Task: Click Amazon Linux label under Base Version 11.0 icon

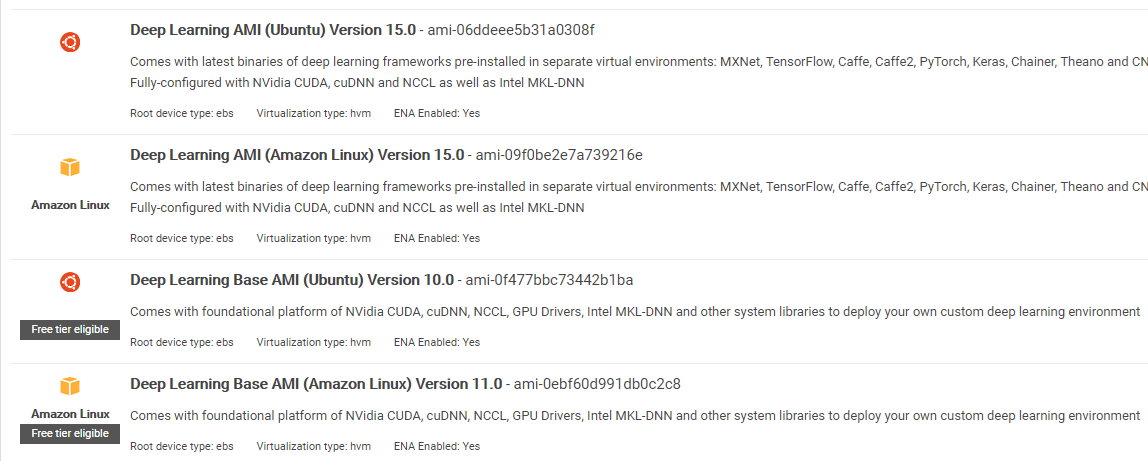Action: 70,414
